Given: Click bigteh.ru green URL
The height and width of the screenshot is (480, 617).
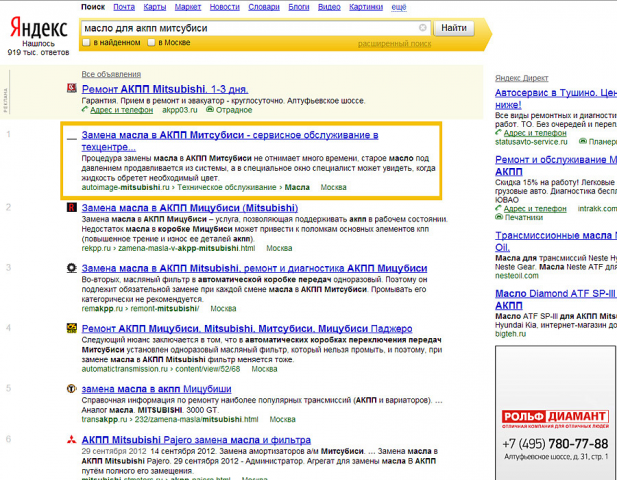Looking at the screenshot, I should (x=510, y=334).
